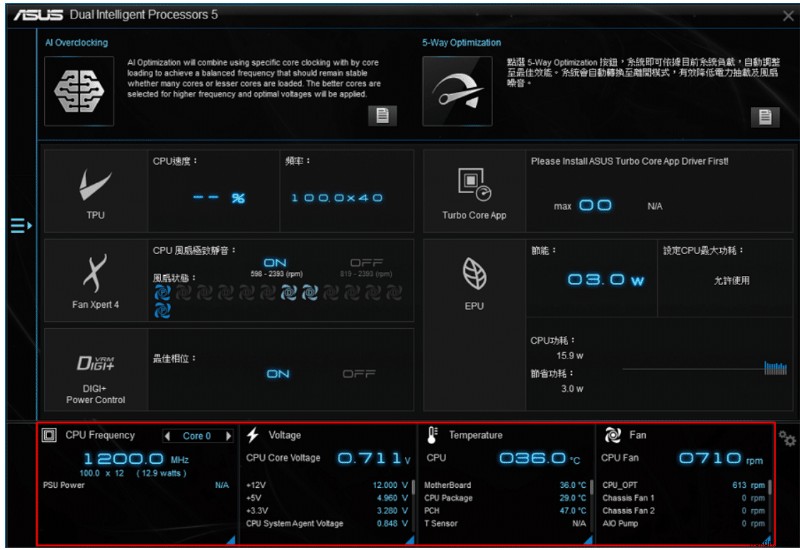Select the CPU Package temperature row

pyautogui.click(x=505, y=498)
